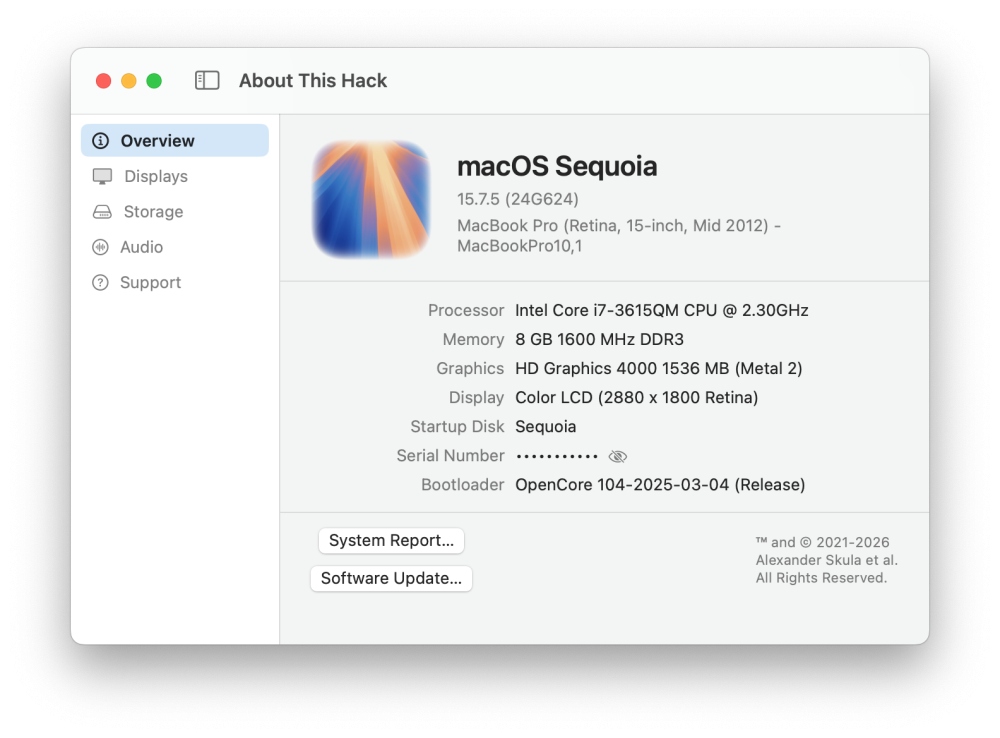Click startup disk value Sequoia
This screenshot has height=738, width=1000.
point(546,427)
